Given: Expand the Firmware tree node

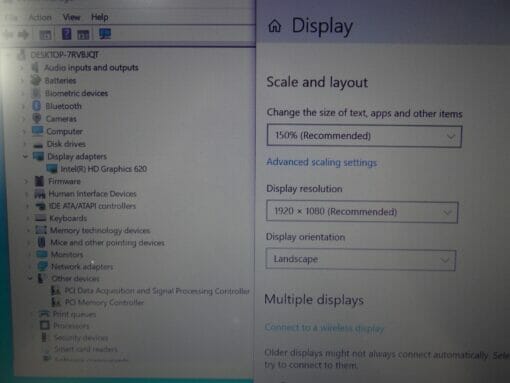Looking at the screenshot, I should (x=26, y=181).
